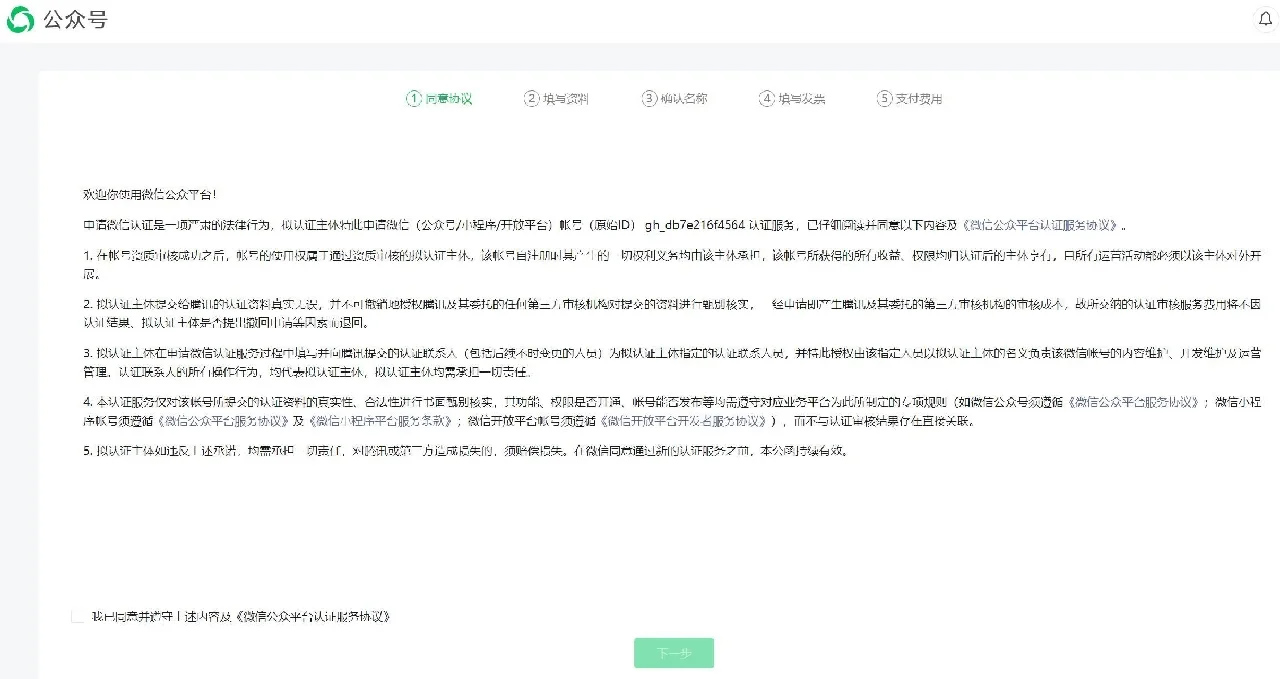The image size is (1280, 679).
Task: Open the notification bell
Action: [x=1265, y=20]
